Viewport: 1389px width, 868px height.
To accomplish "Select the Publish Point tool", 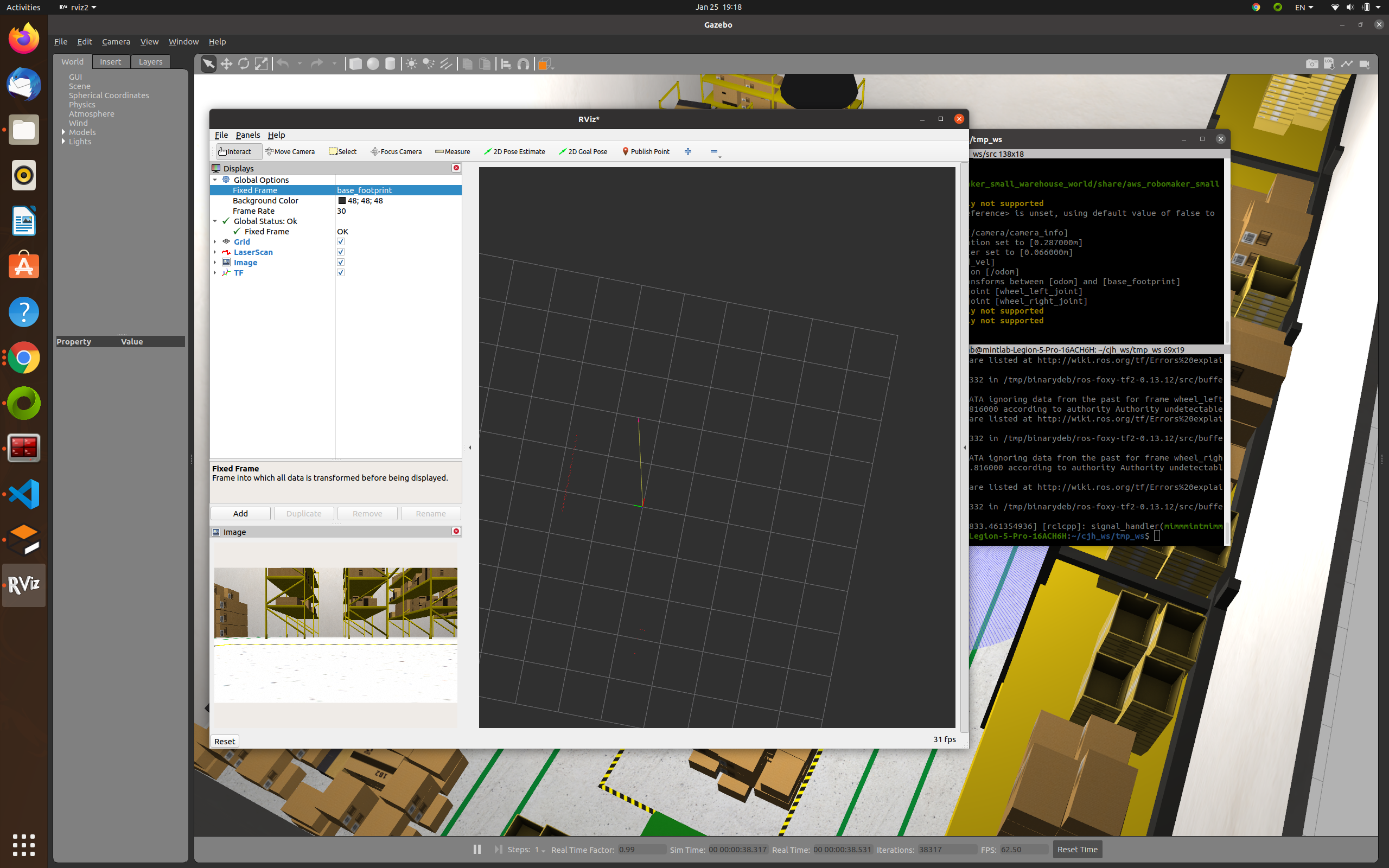I will (x=646, y=151).
